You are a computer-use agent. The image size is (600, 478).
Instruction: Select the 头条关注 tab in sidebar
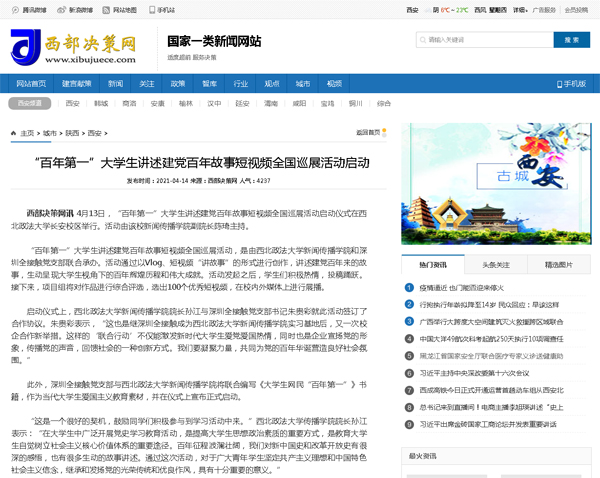pyautogui.click(x=496, y=264)
